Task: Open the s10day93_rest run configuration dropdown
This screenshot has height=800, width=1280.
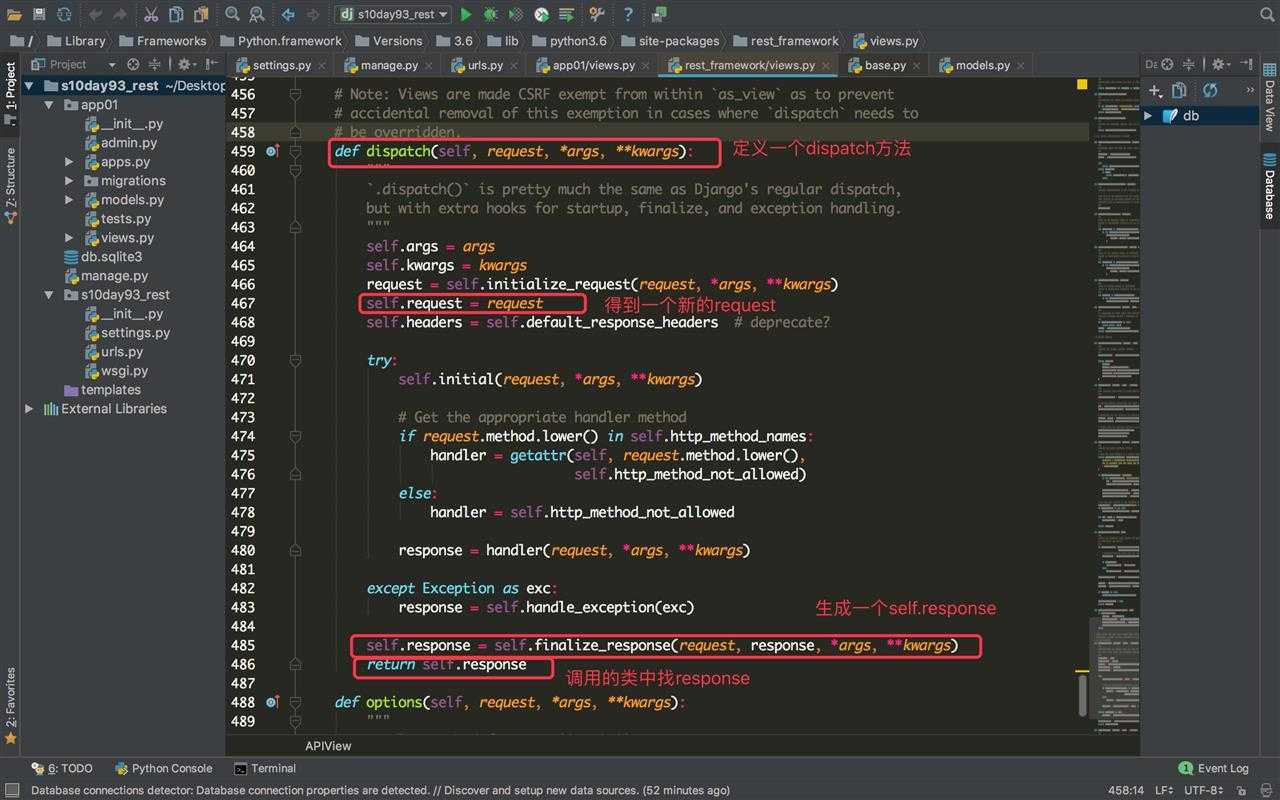Action: pyautogui.click(x=392, y=14)
